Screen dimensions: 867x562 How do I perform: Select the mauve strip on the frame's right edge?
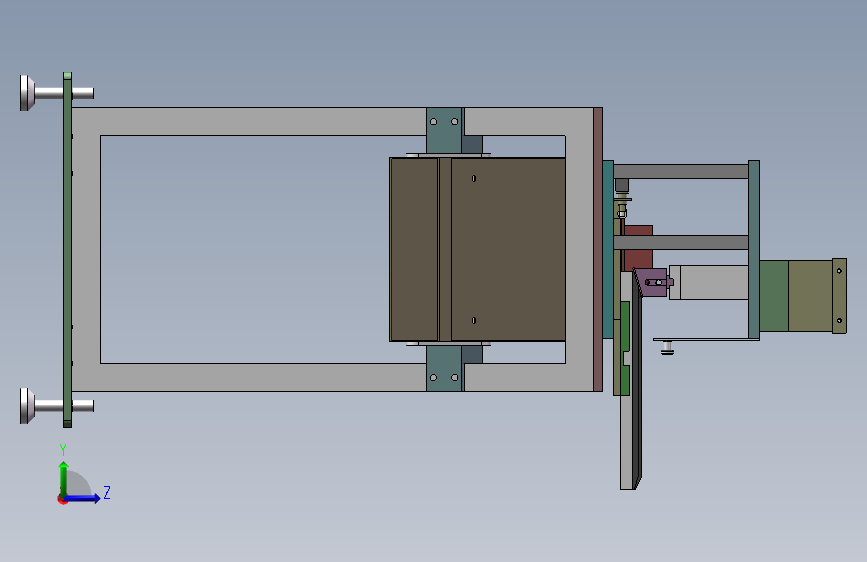[x=598, y=249]
